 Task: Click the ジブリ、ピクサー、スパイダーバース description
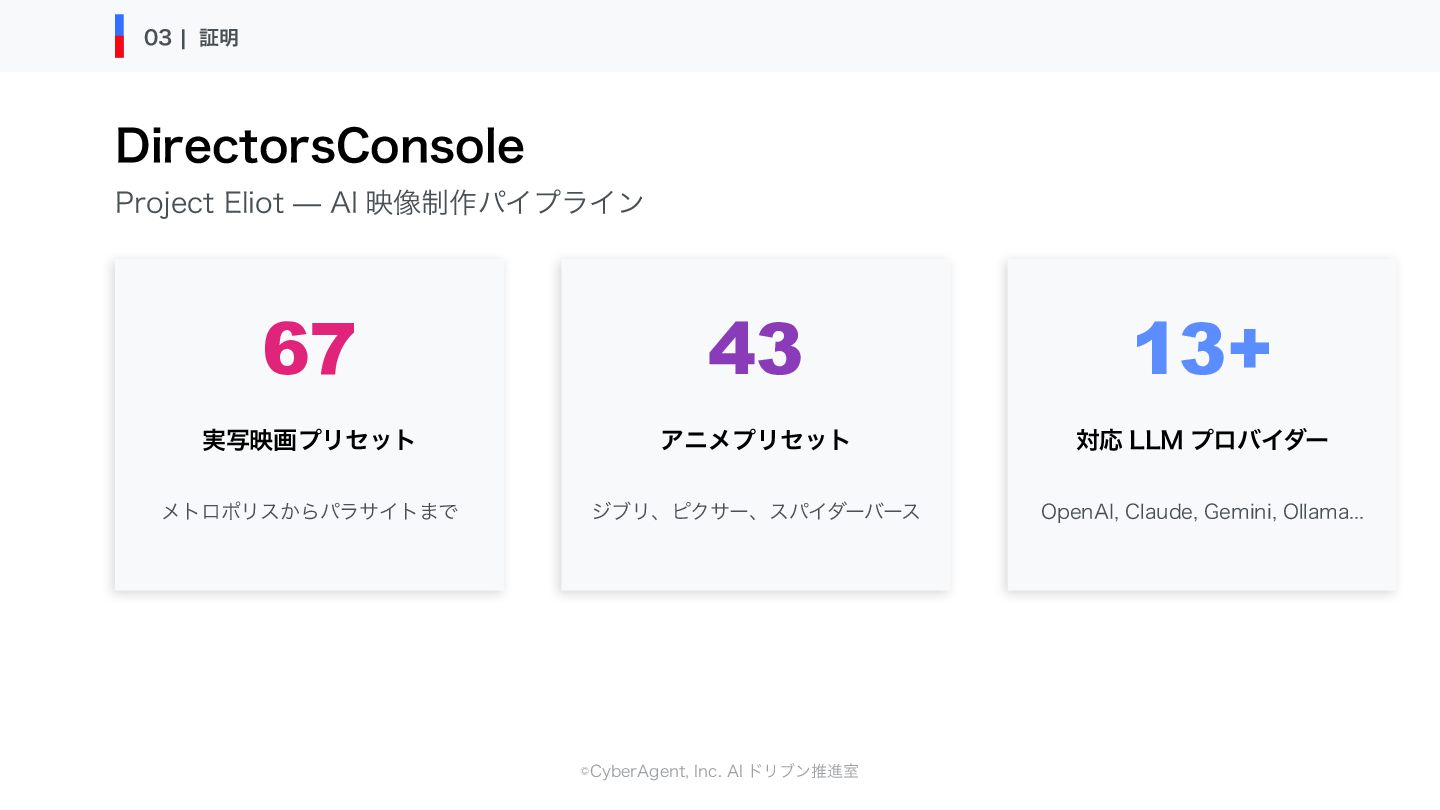[755, 511]
